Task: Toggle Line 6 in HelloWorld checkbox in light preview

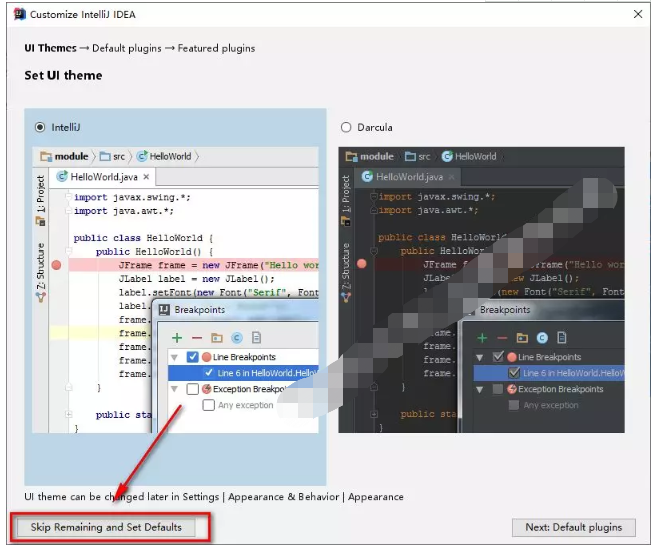Action: (209, 372)
